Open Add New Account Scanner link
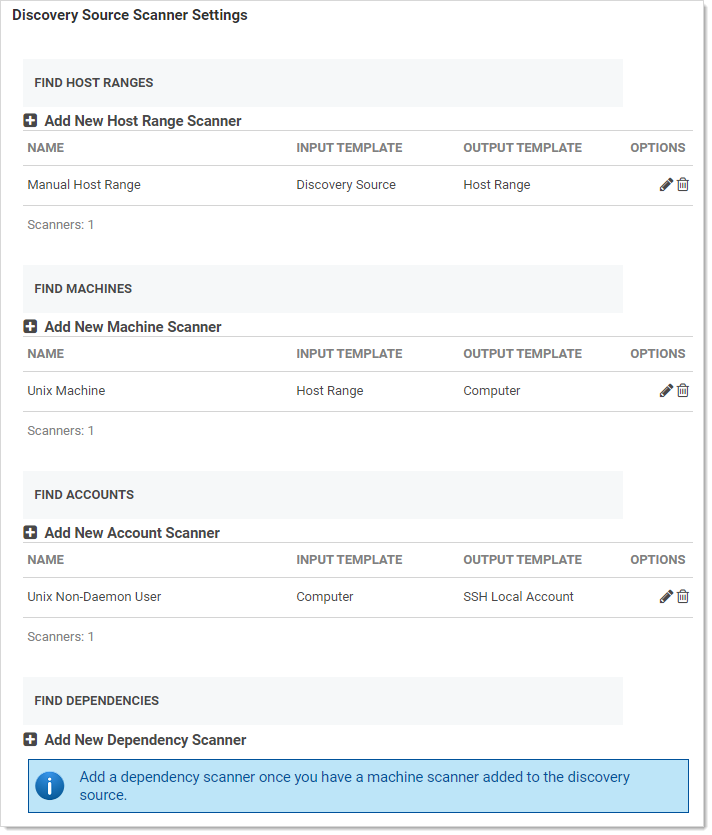 tap(132, 533)
